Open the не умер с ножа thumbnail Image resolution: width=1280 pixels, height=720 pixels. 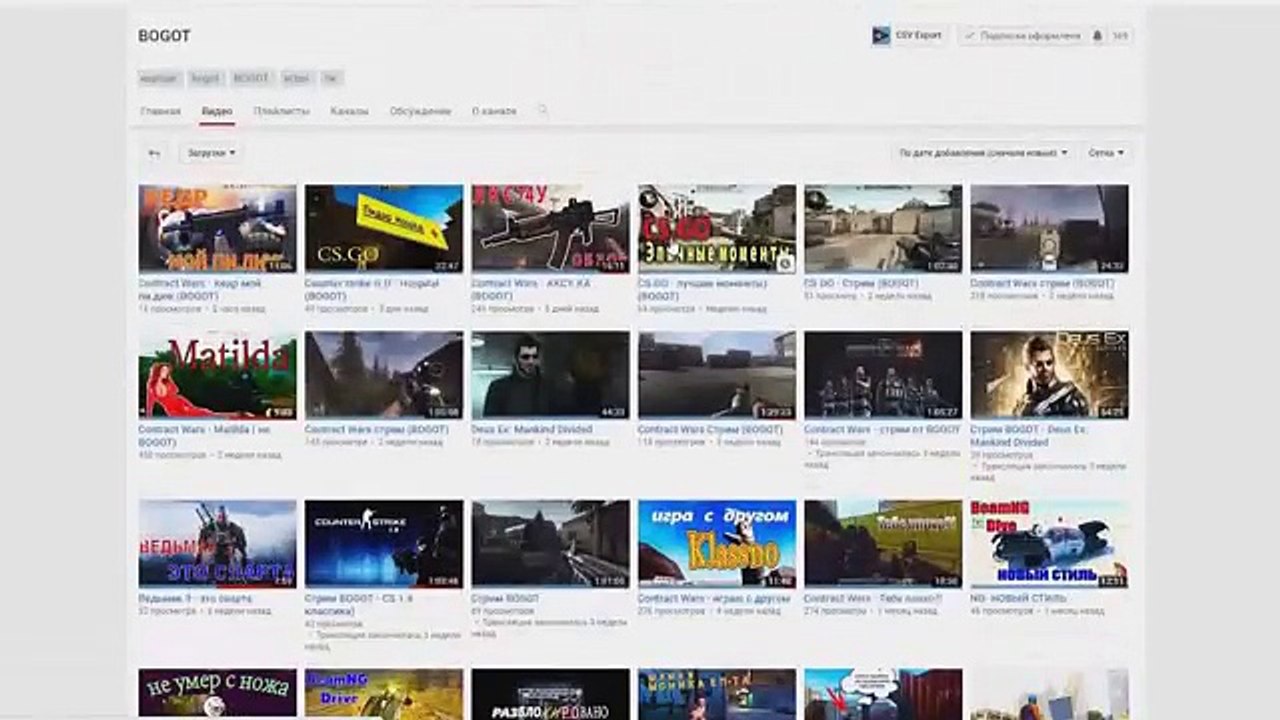217,693
